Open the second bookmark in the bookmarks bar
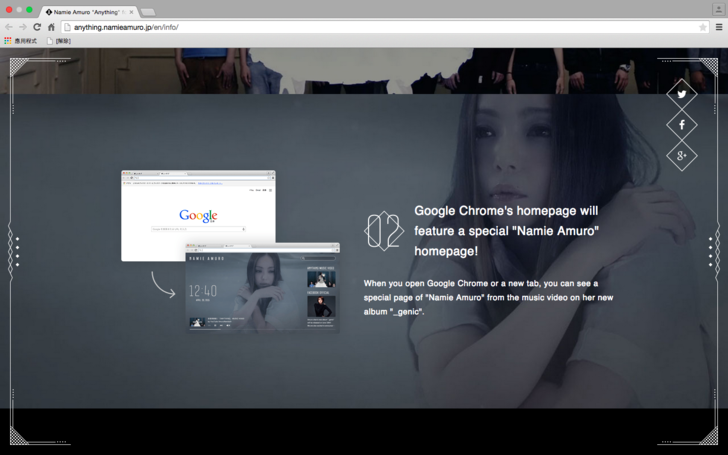 [58, 41]
